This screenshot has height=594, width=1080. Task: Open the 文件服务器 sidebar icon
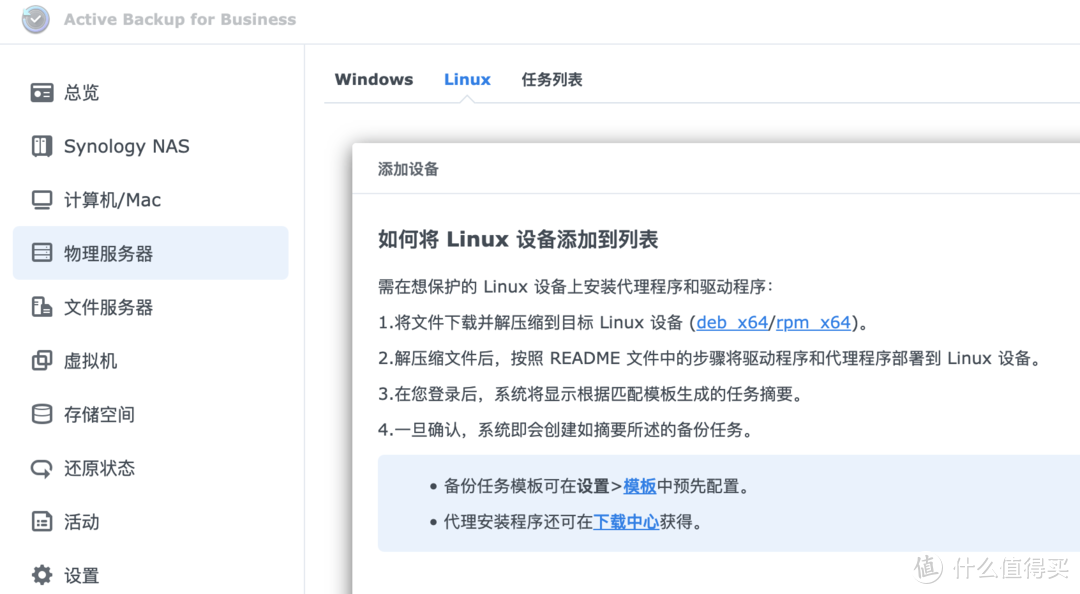[41, 307]
